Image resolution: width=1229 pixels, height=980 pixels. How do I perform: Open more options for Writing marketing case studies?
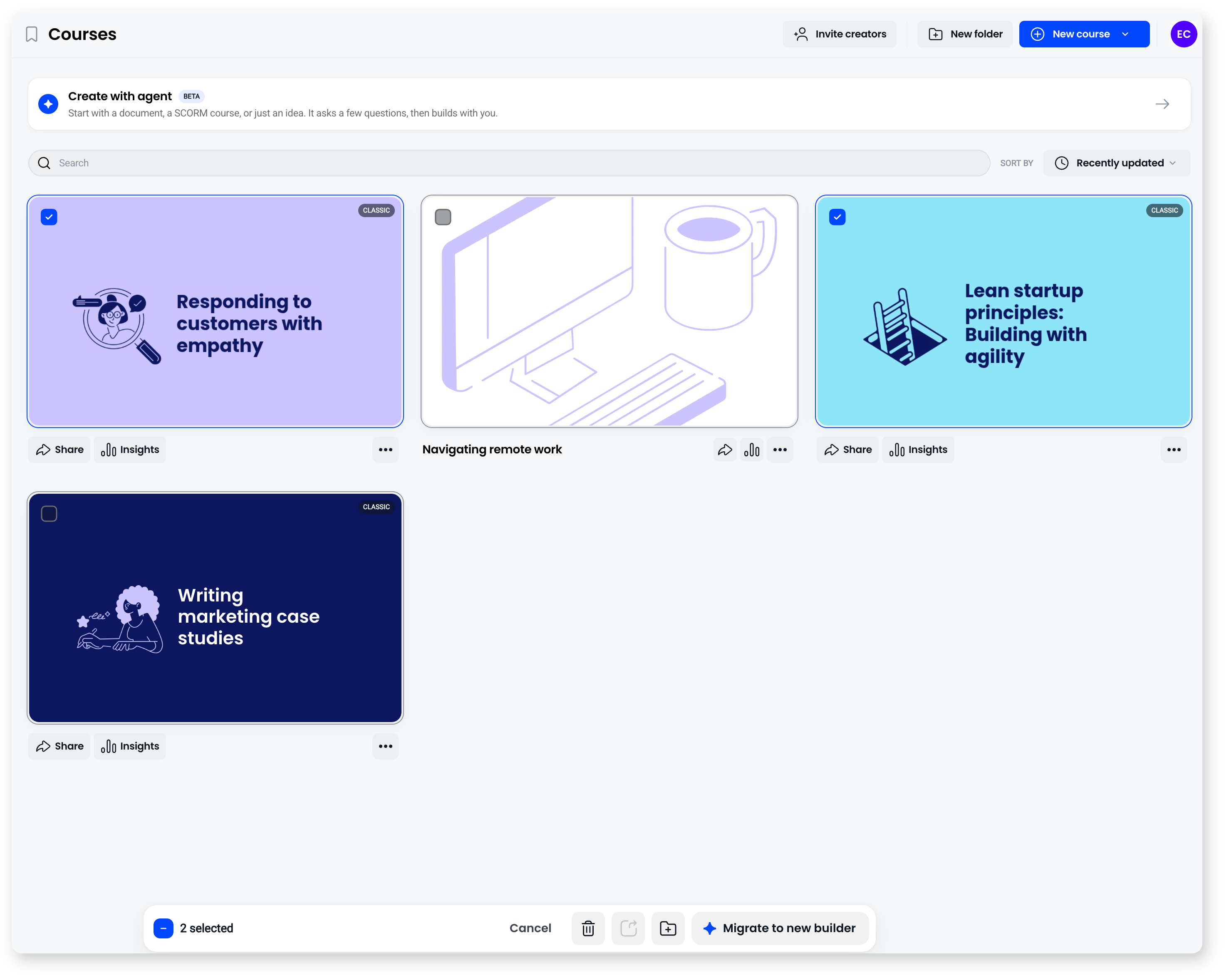tap(385, 746)
